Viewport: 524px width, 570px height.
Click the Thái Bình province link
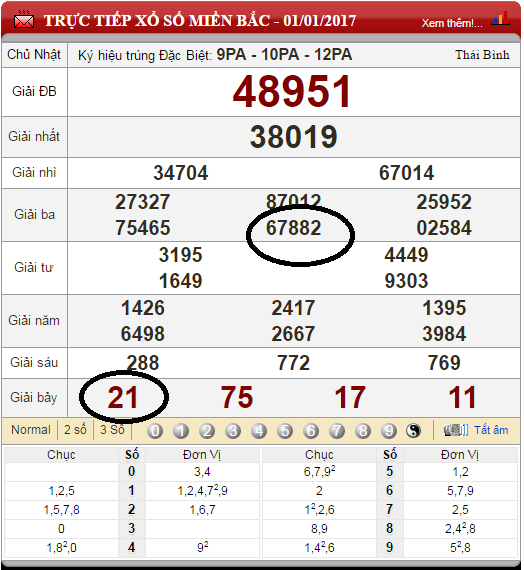tap(482, 55)
